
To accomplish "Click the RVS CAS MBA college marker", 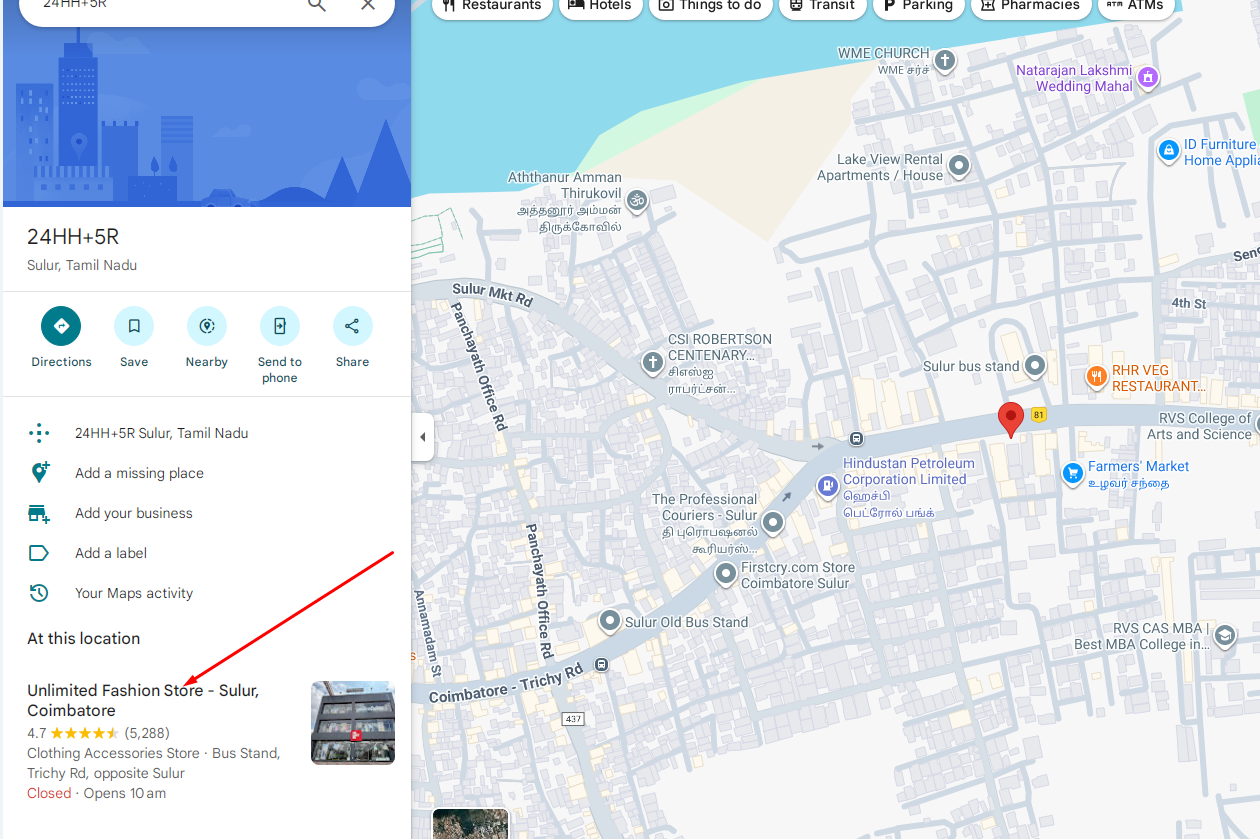I will tap(1224, 635).
